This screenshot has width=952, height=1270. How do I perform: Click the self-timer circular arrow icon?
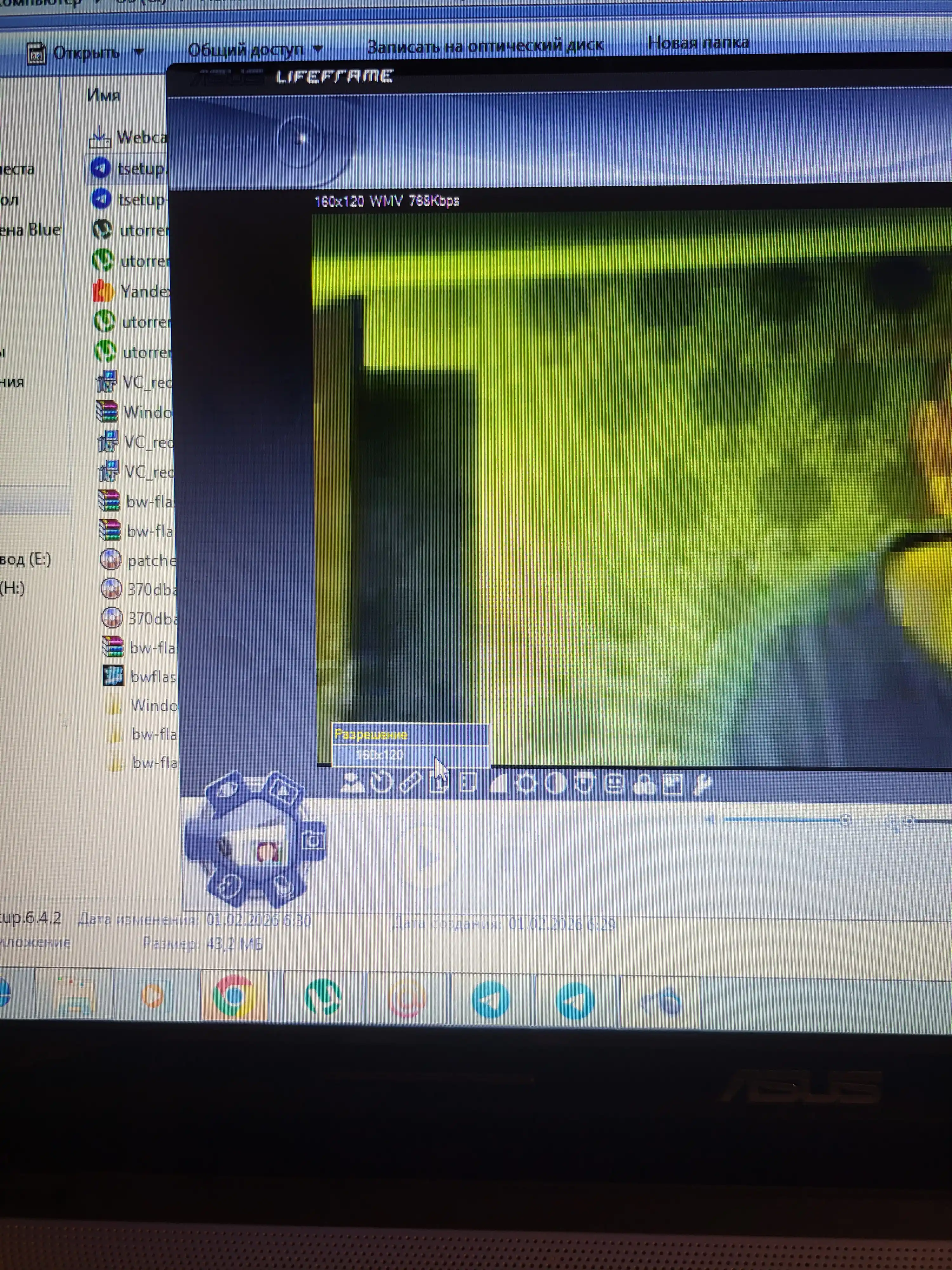pos(382,783)
